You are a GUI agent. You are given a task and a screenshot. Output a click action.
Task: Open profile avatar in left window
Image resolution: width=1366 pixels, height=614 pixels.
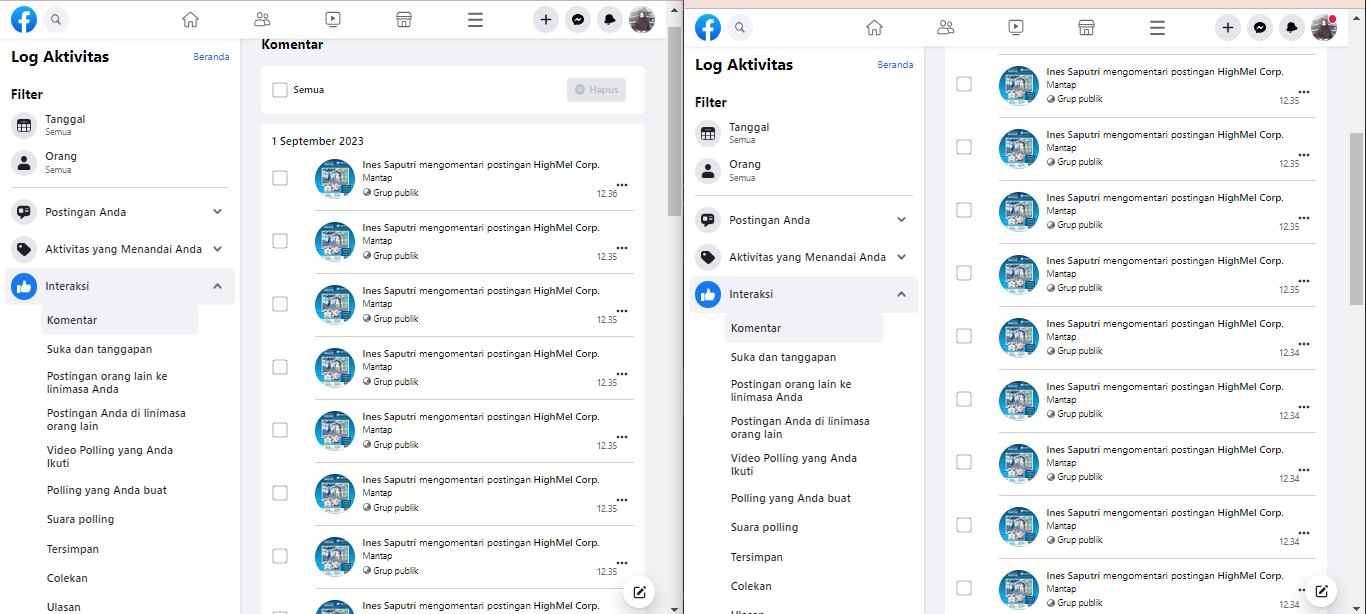pos(641,19)
